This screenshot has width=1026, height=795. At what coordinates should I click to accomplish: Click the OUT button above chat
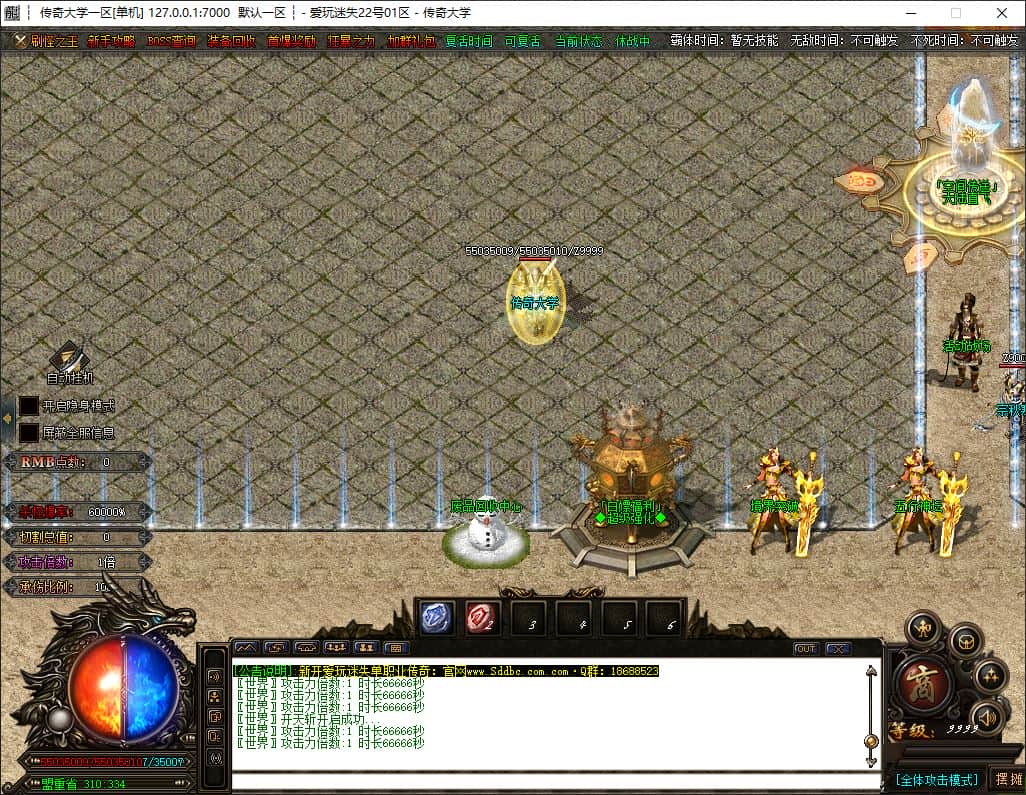(x=805, y=648)
